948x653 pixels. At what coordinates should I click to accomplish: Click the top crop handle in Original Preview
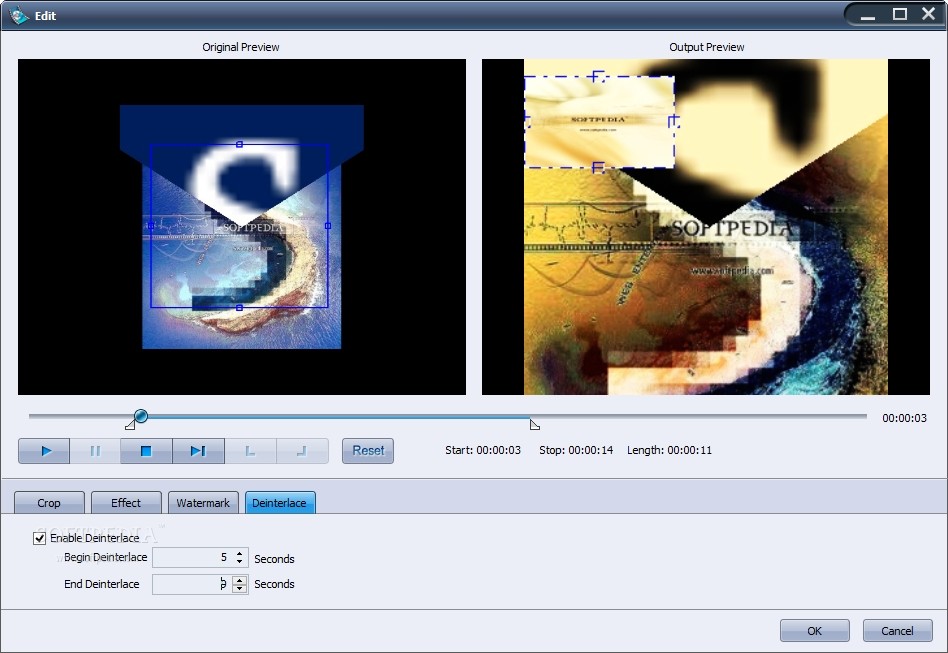pyautogui.click(x=239, y=145)
